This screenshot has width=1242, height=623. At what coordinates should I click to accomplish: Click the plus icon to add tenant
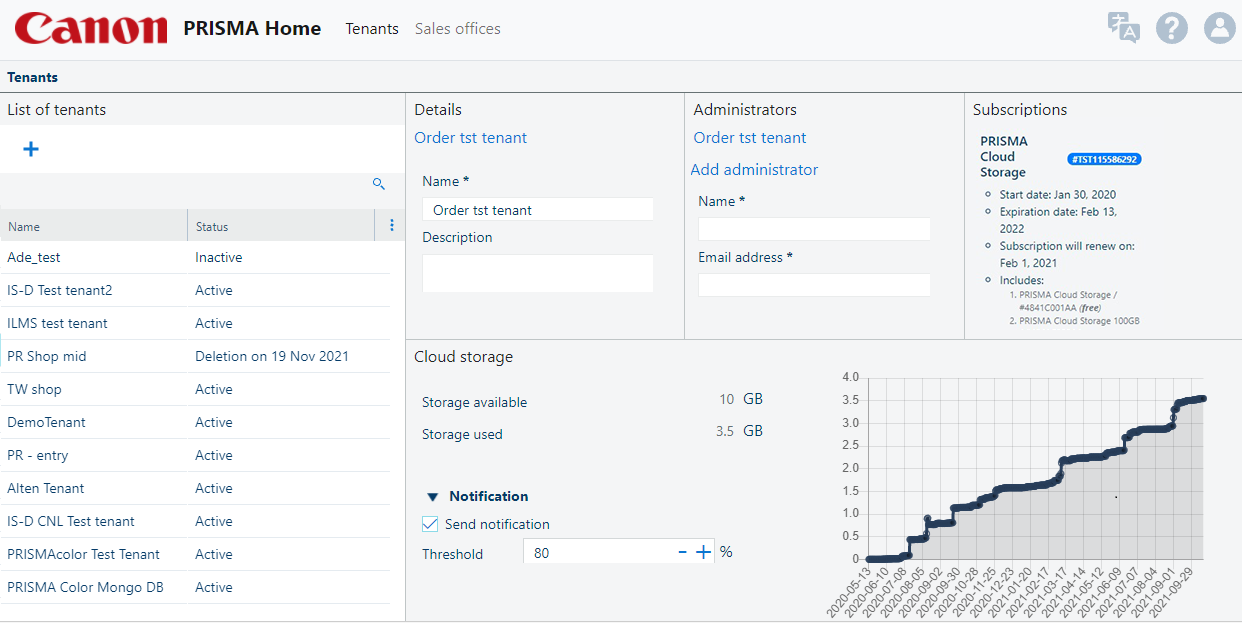point(31,149)
